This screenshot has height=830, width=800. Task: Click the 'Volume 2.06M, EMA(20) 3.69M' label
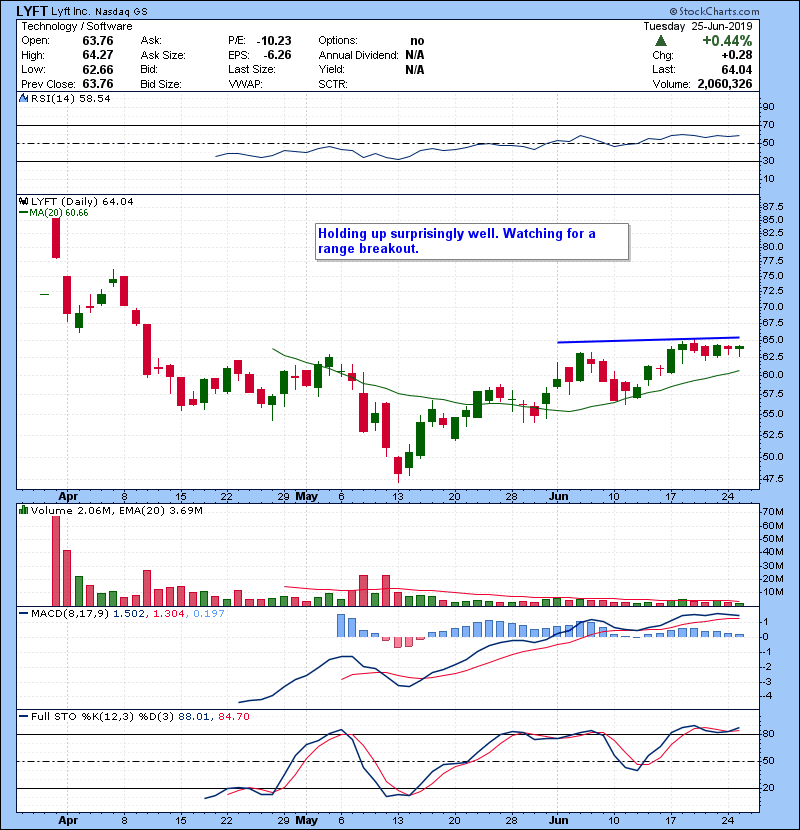[116, 510]
